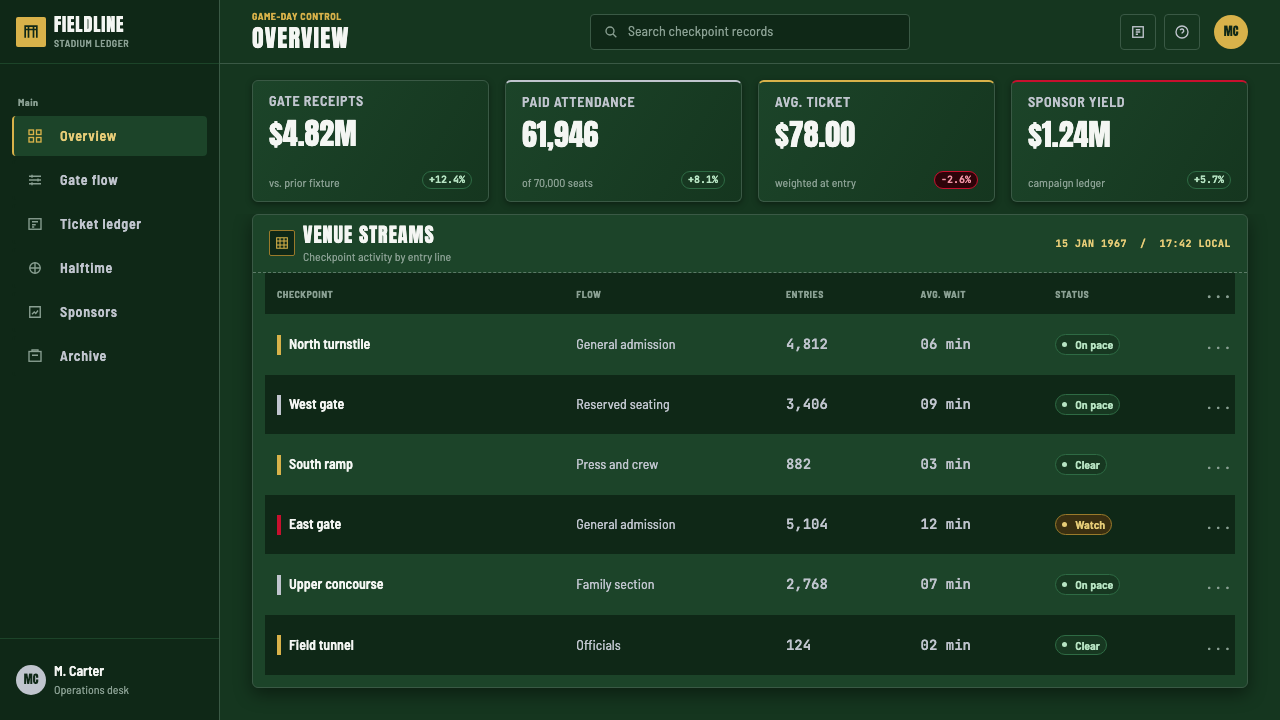1280x720 pixels.
Task: Open row options for Field tunnel
Action: click(x=1218, y=647)
